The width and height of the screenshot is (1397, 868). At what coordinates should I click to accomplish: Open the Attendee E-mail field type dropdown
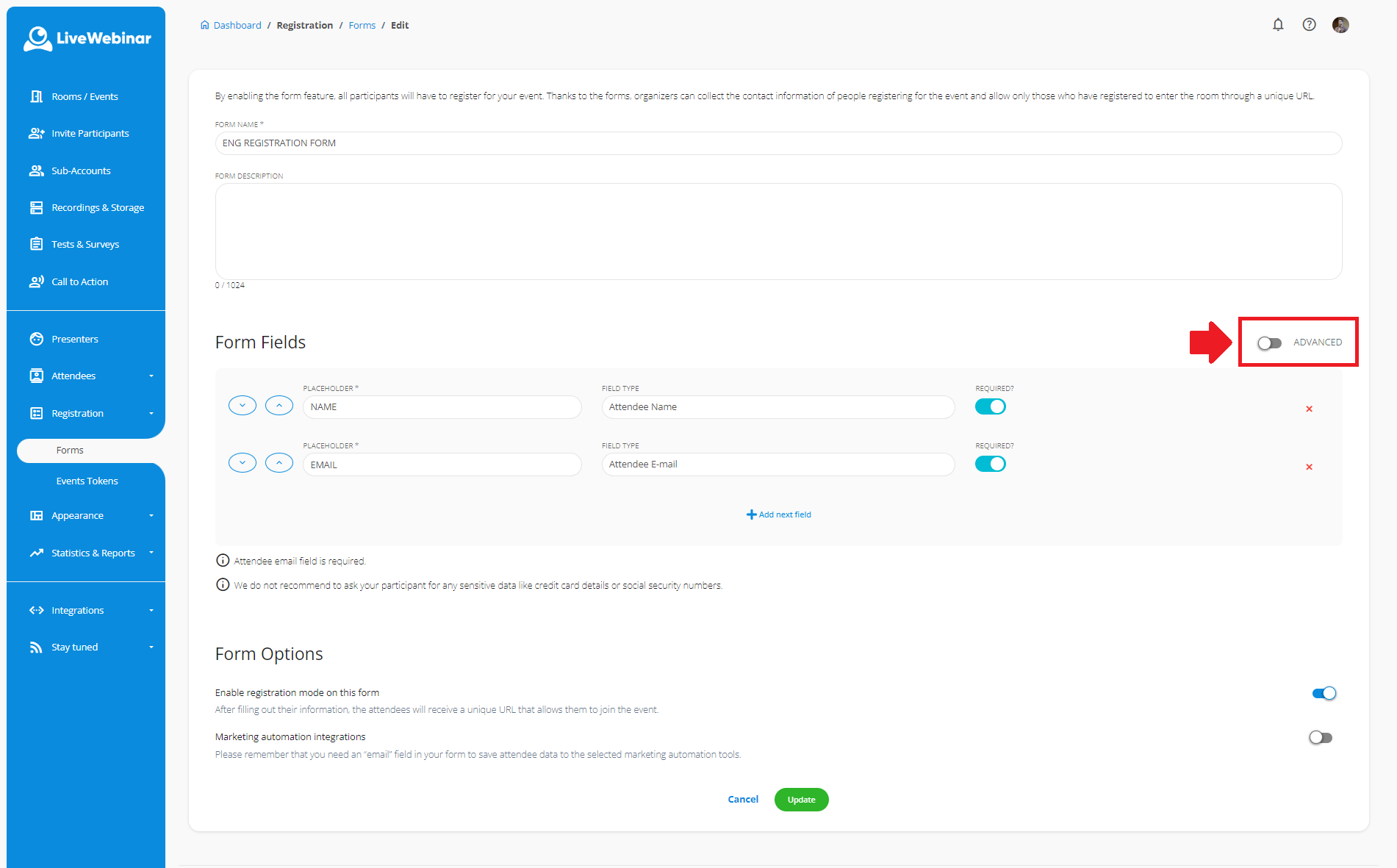[x=777, y=465]
